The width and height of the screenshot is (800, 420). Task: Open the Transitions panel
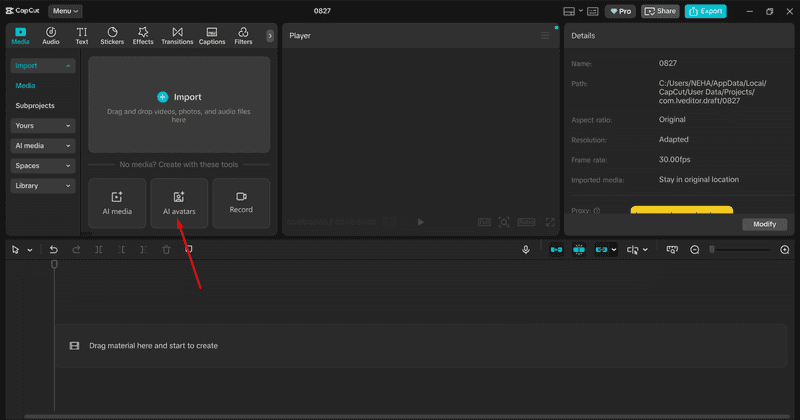(x=177, y=36)
